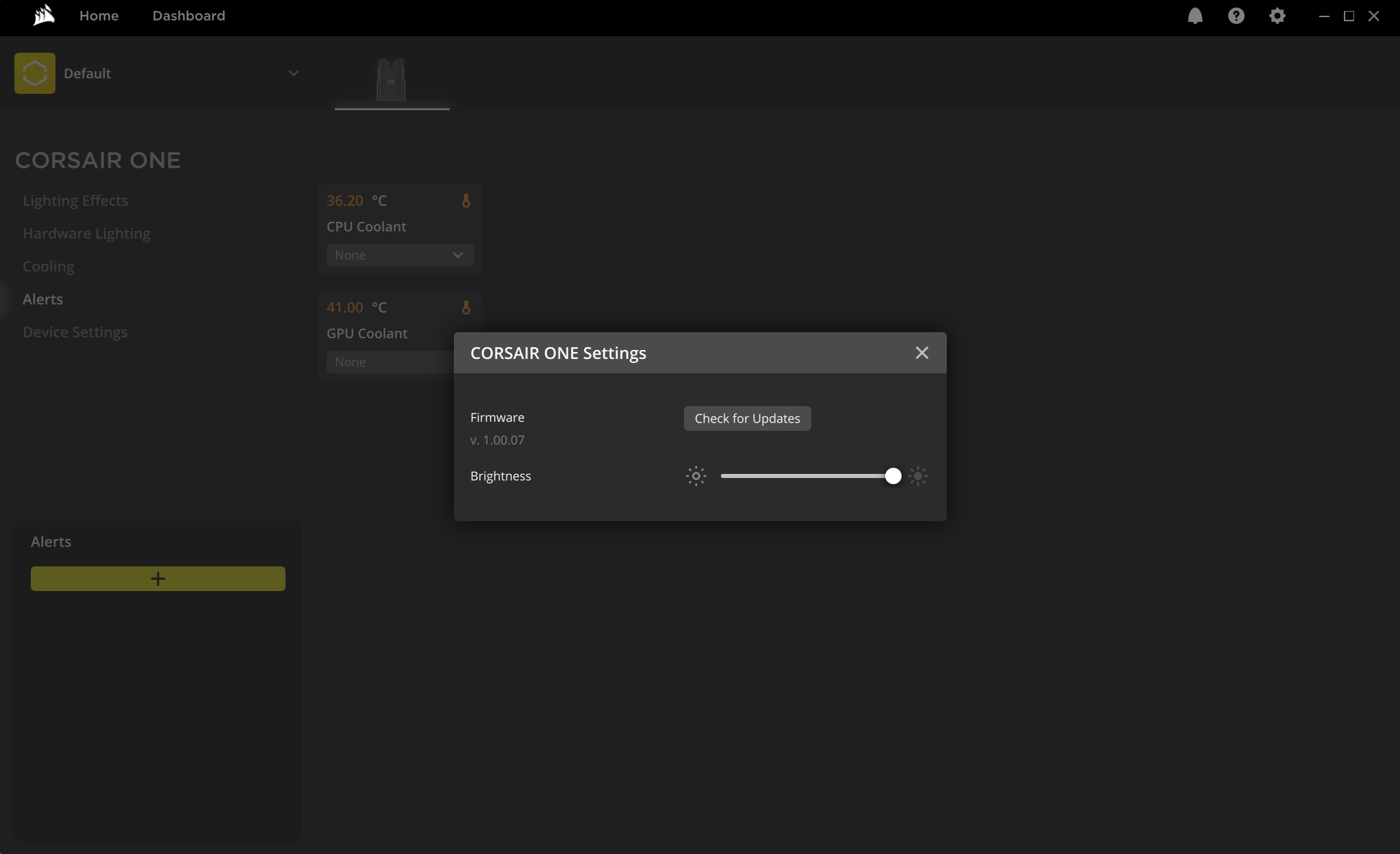Add a new alert with plus button
This screenshot has height=854, width=1400.
158,579
